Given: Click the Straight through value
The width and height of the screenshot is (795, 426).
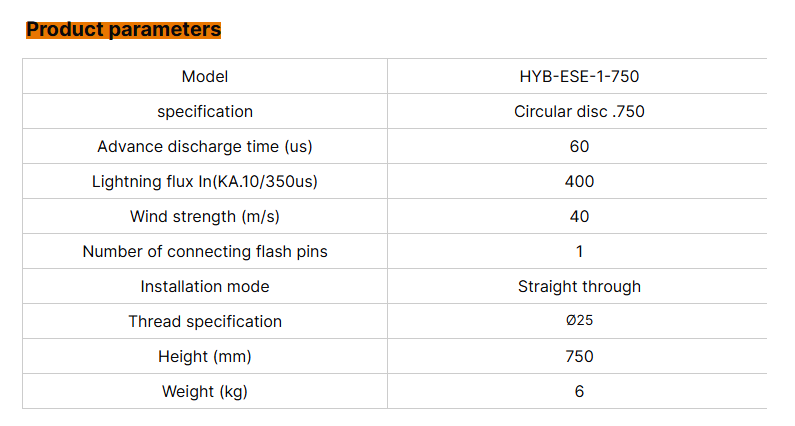Looking at the screenshot, I should 579,287.
